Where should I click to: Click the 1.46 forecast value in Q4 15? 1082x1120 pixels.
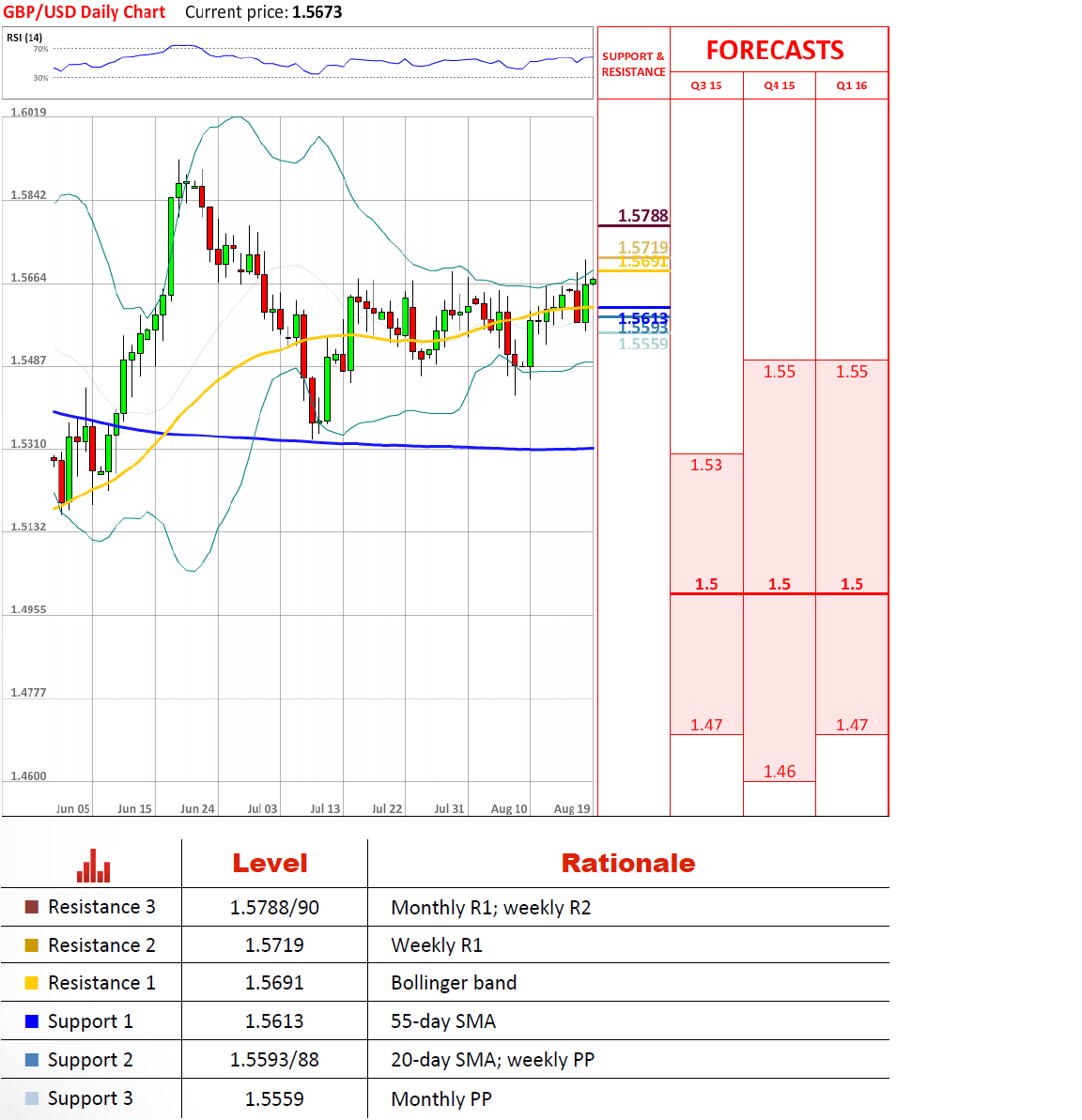coord(779,772)
